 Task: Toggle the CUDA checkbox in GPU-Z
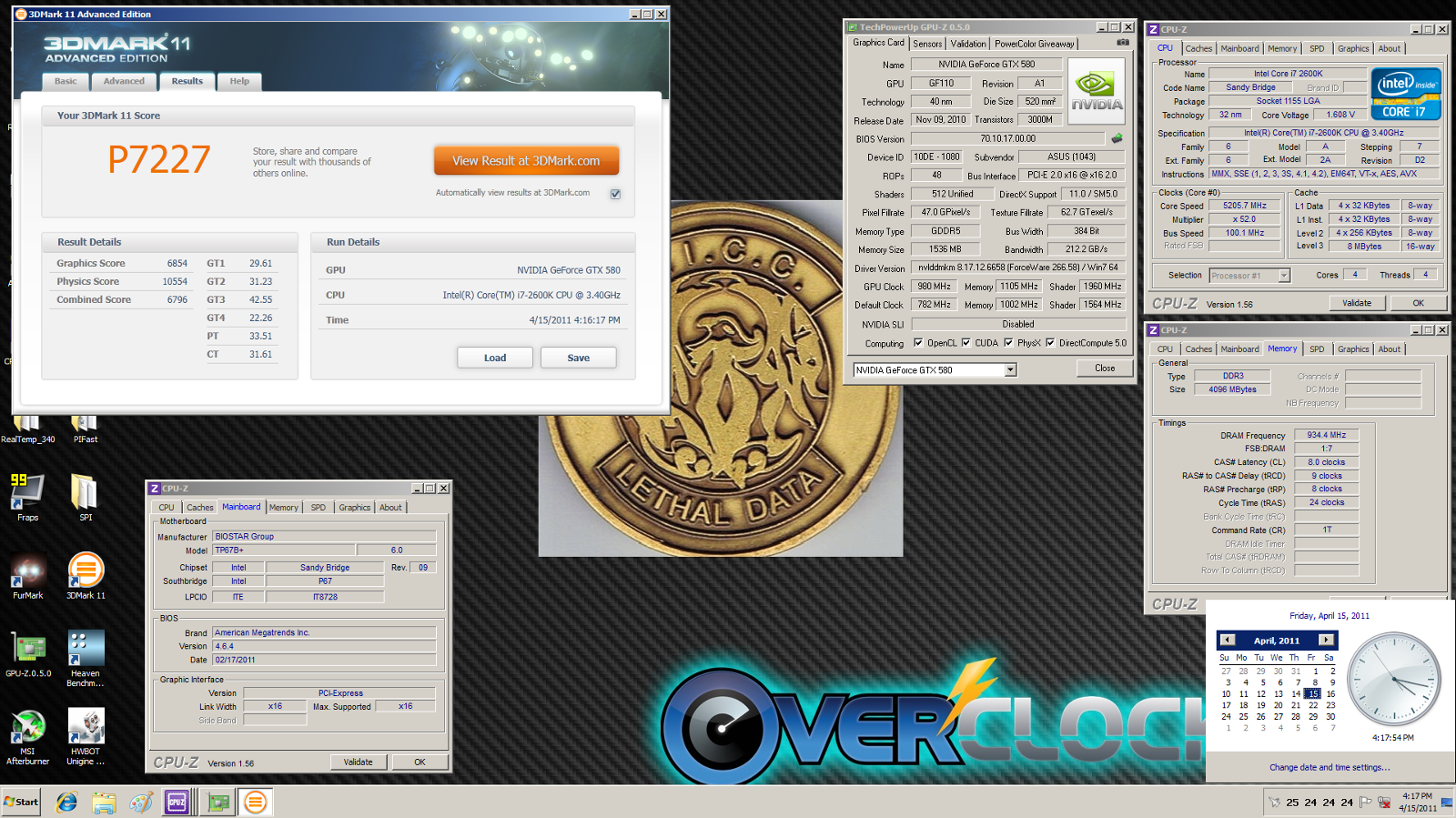[966, 343]
